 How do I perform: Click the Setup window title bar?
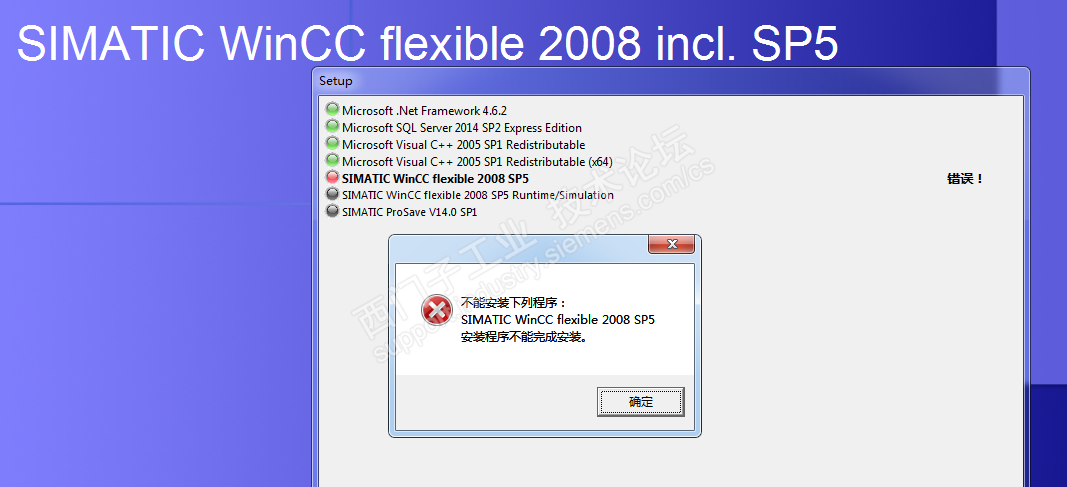click(670, 81)
